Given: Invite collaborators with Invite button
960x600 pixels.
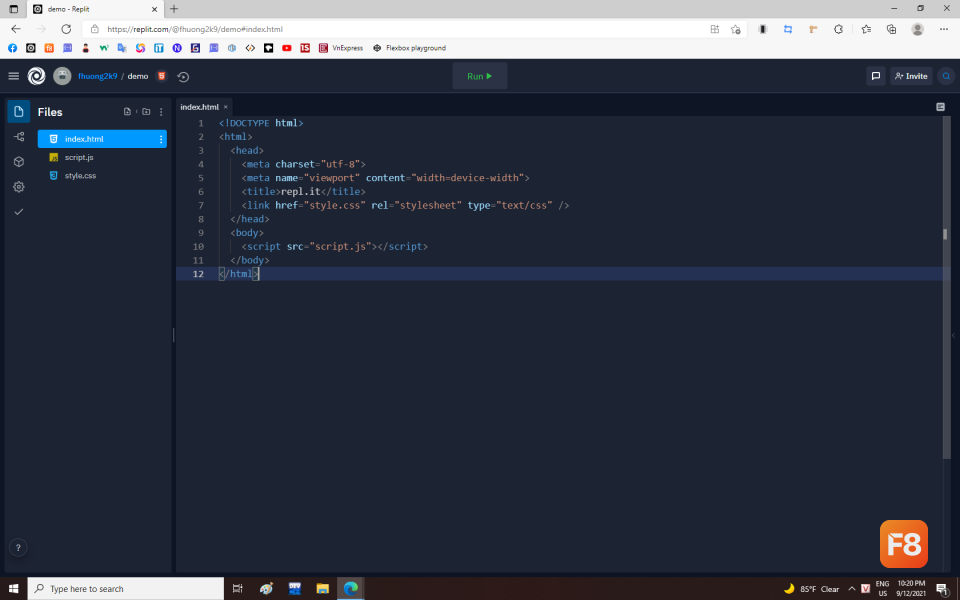Looking at the screenshot, I should point(911,76).
